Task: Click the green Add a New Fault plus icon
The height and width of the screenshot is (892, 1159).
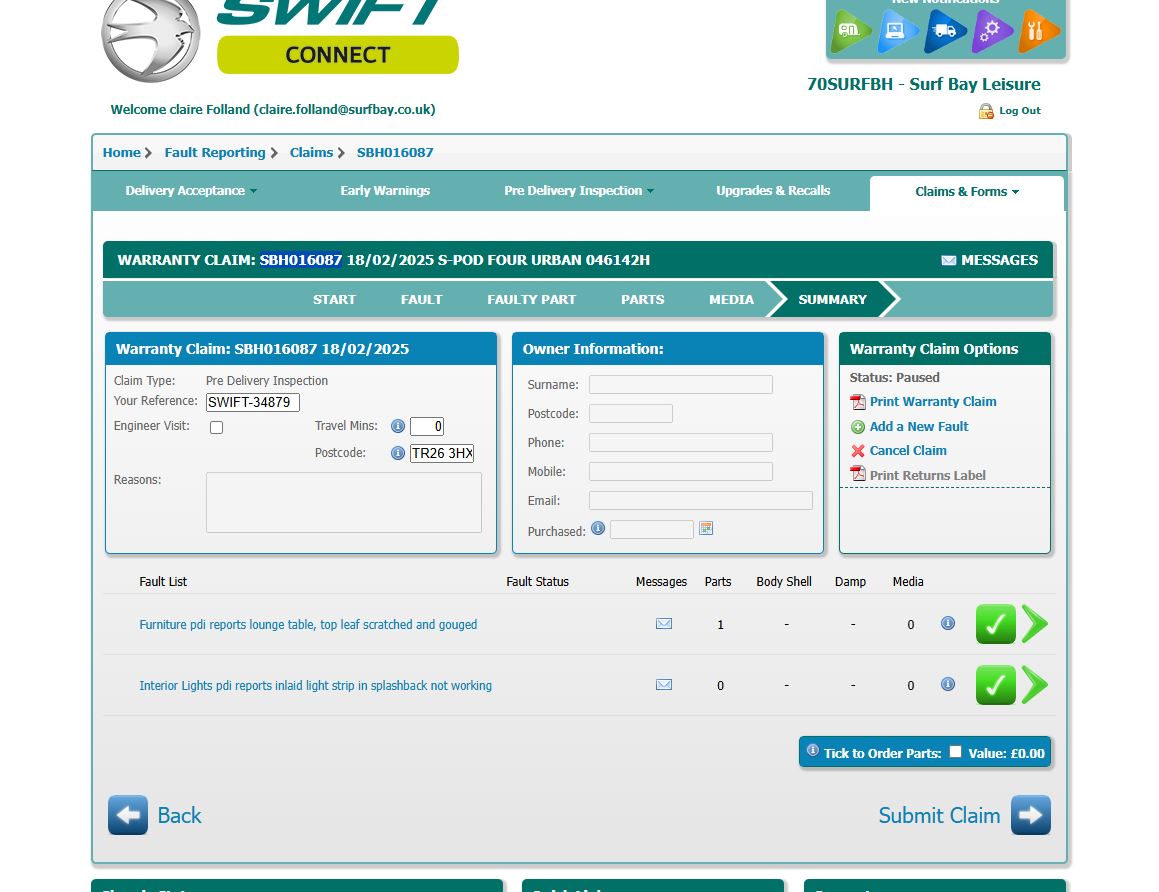Action: (857, 427)
